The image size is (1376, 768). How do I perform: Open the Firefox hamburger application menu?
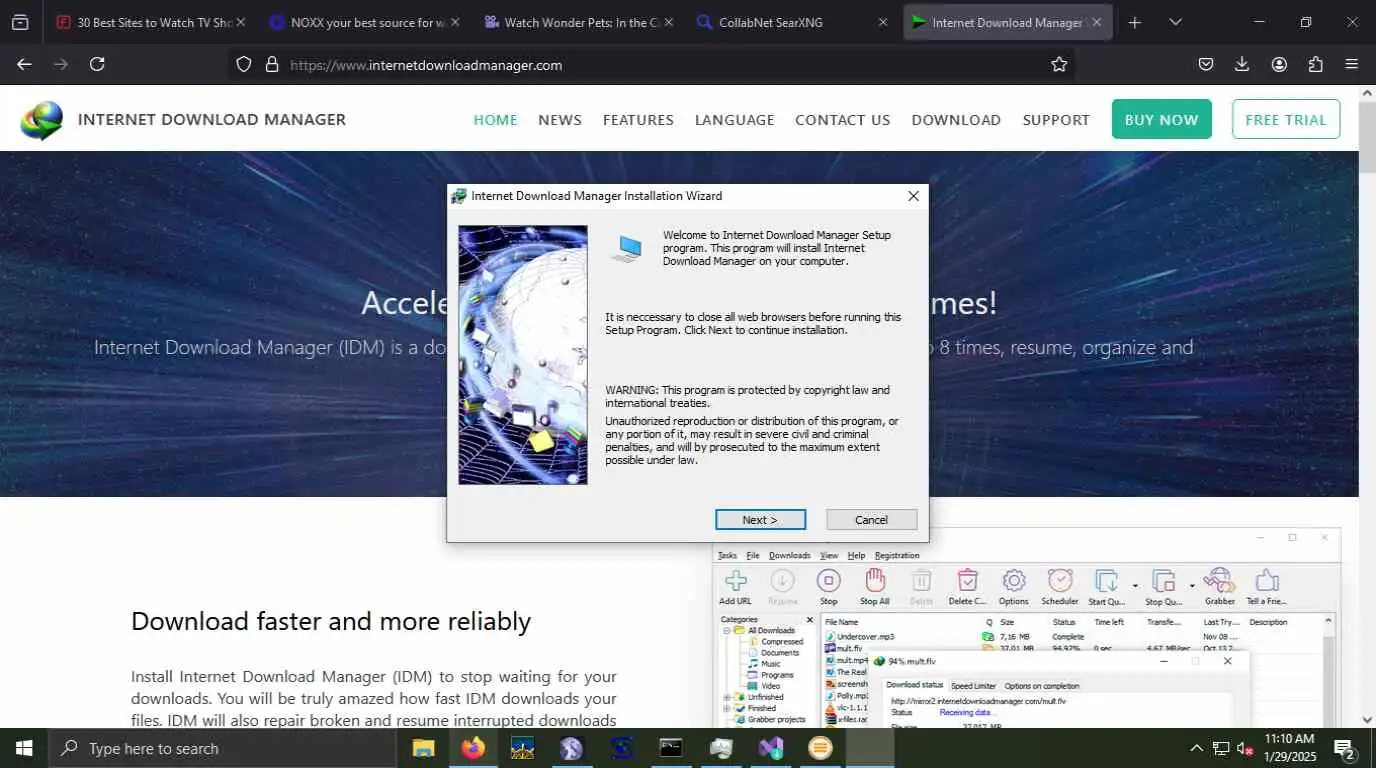click(1352, 64)
